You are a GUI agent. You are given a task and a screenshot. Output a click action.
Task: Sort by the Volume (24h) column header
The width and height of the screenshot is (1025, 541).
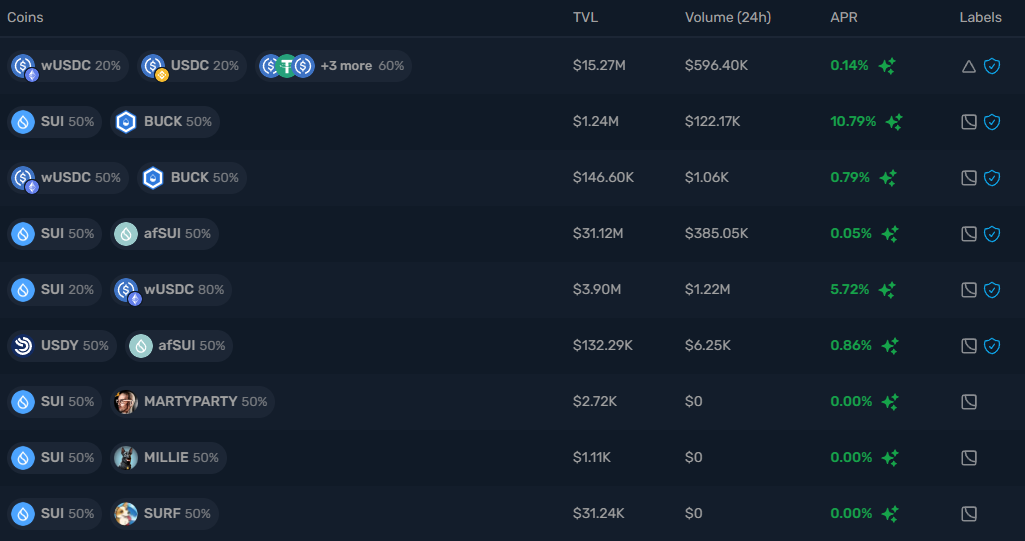(727, 18)
